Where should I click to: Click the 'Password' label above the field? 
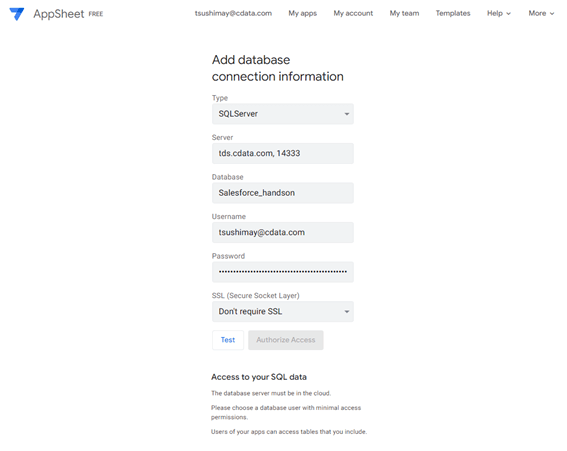coord(228,256)
